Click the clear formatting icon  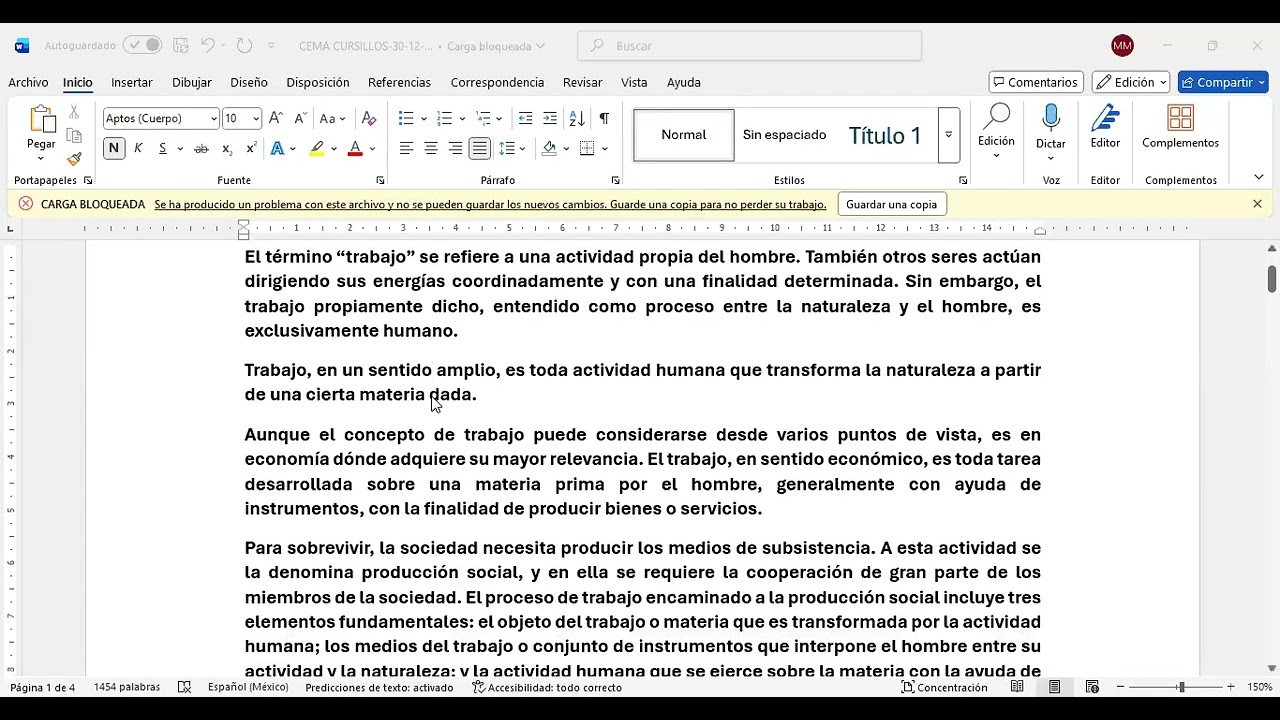[x=369, y=118]
